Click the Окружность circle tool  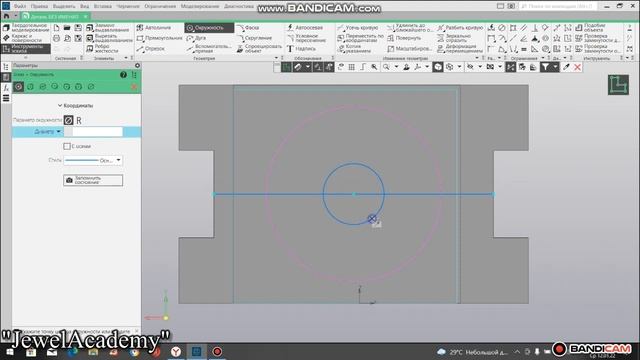[209, 28]
